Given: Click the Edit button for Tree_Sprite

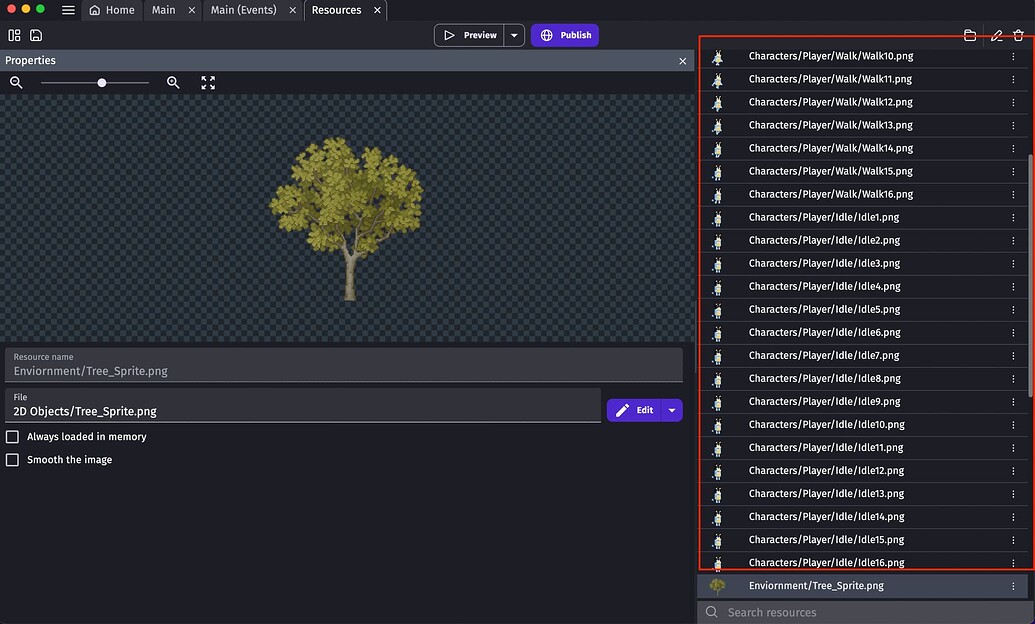Looking at the screenshot, I should tap(637, 410).
